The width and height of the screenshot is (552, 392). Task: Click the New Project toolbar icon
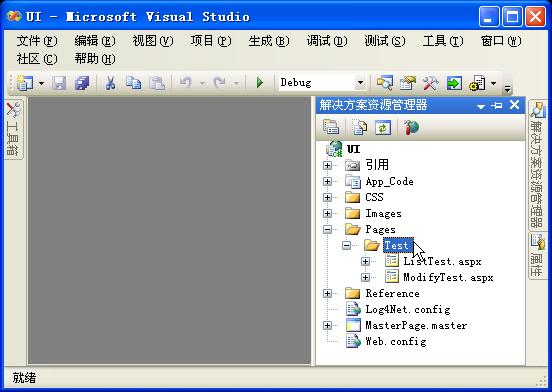click(x=25, y=83)
